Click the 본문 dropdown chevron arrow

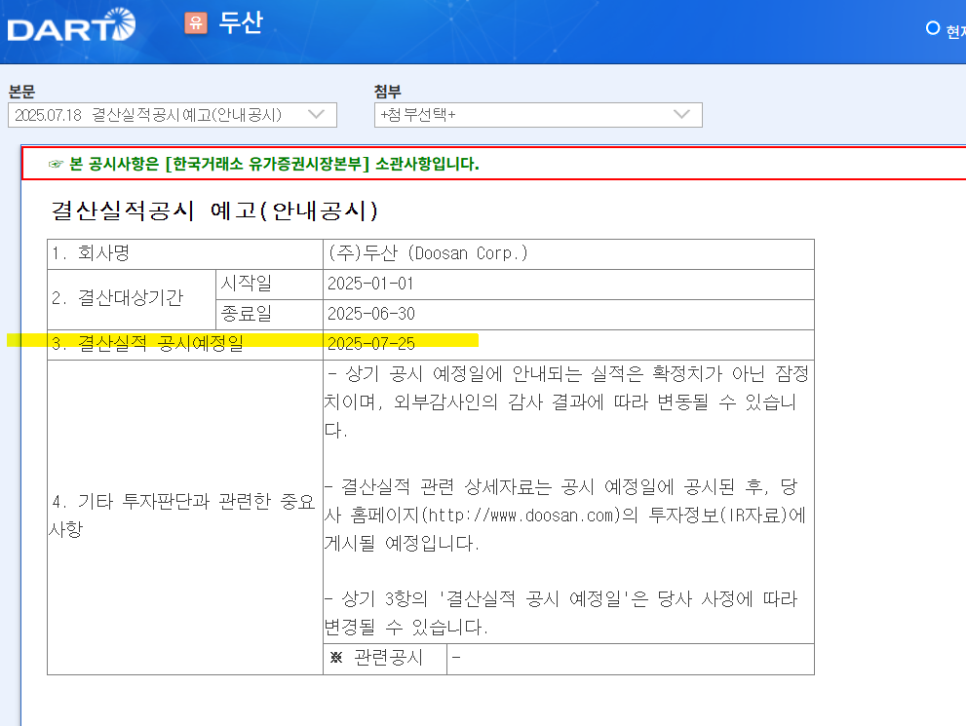(x=316, y=115)
